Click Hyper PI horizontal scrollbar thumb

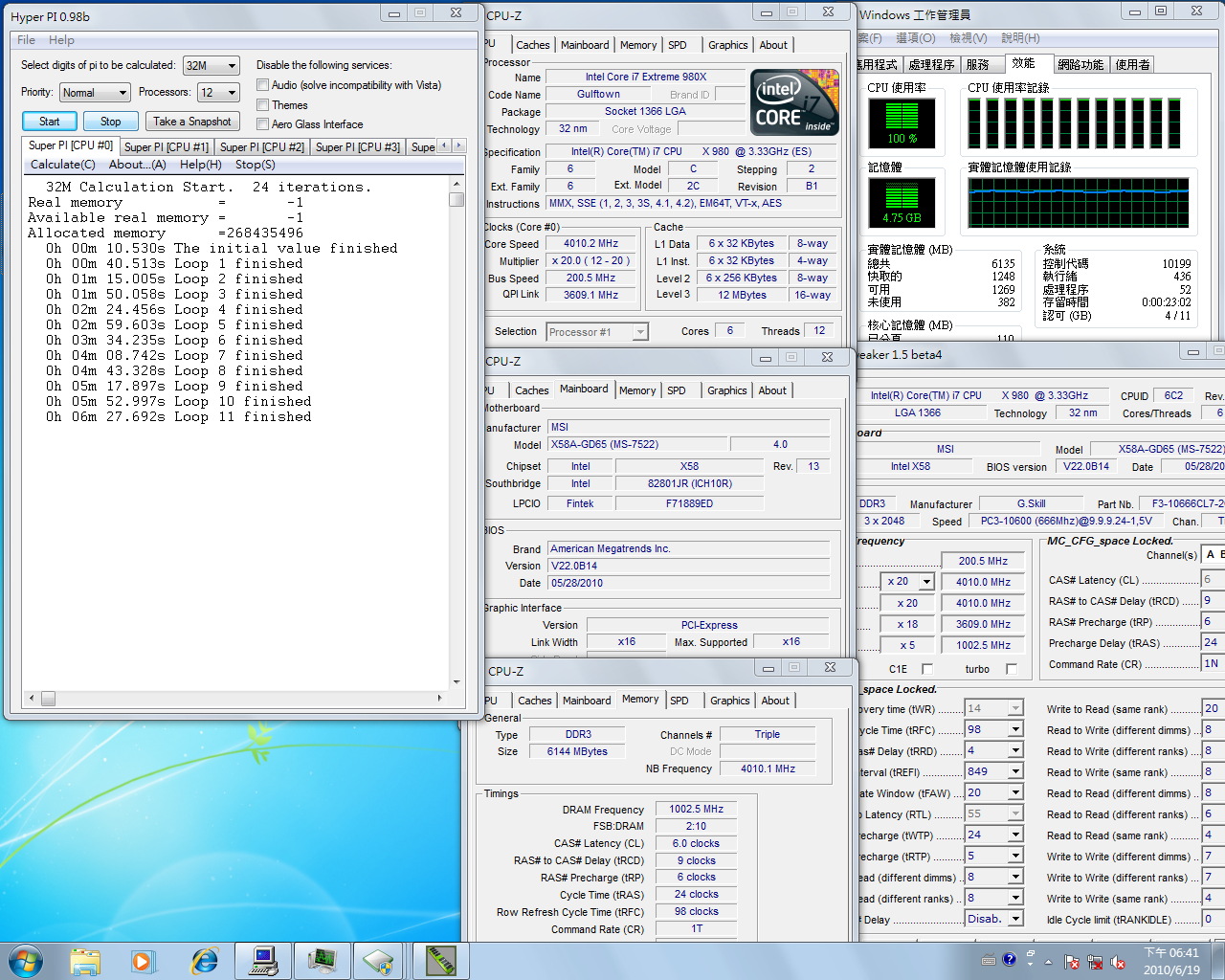(x=48, y=699)
